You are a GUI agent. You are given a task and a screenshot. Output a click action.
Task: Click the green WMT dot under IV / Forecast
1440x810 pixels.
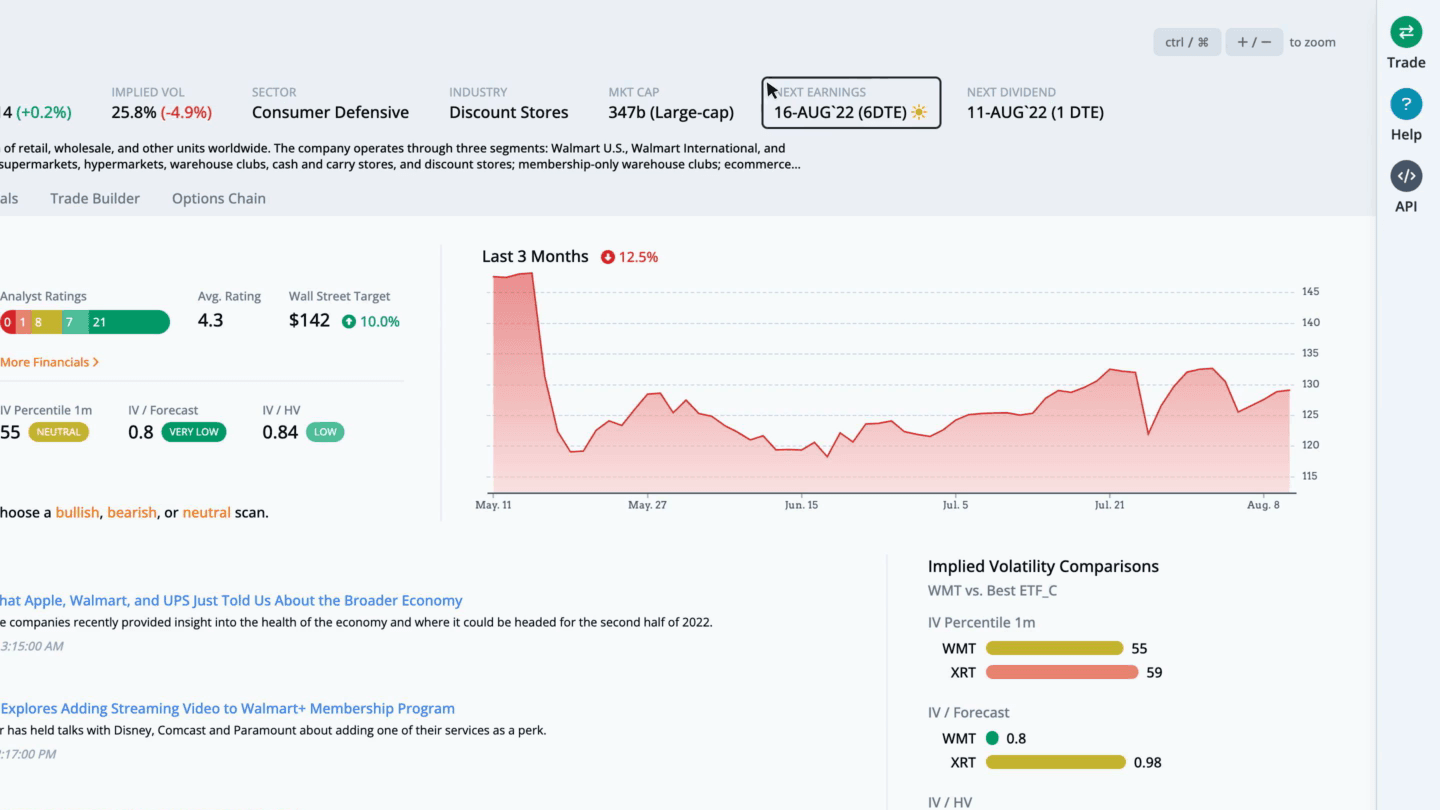pyautogui.click(x=992, y=738)
